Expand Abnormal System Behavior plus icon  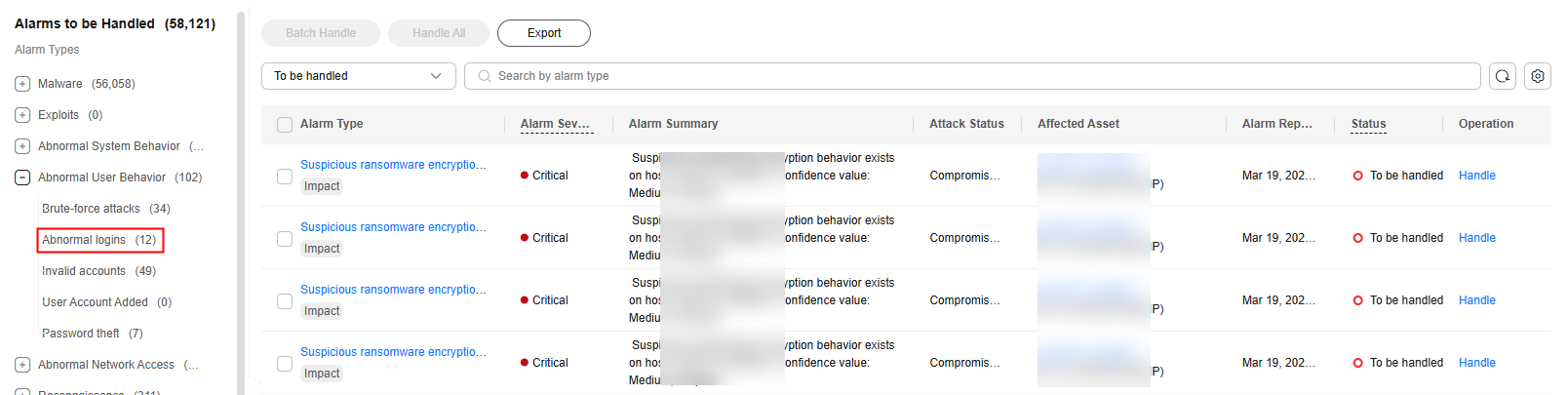click(22, 146)
